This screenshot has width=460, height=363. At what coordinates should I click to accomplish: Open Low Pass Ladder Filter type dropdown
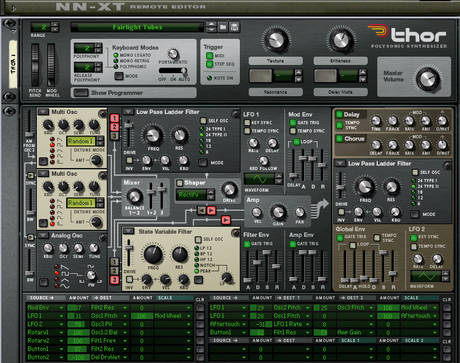tap(128, 112)
